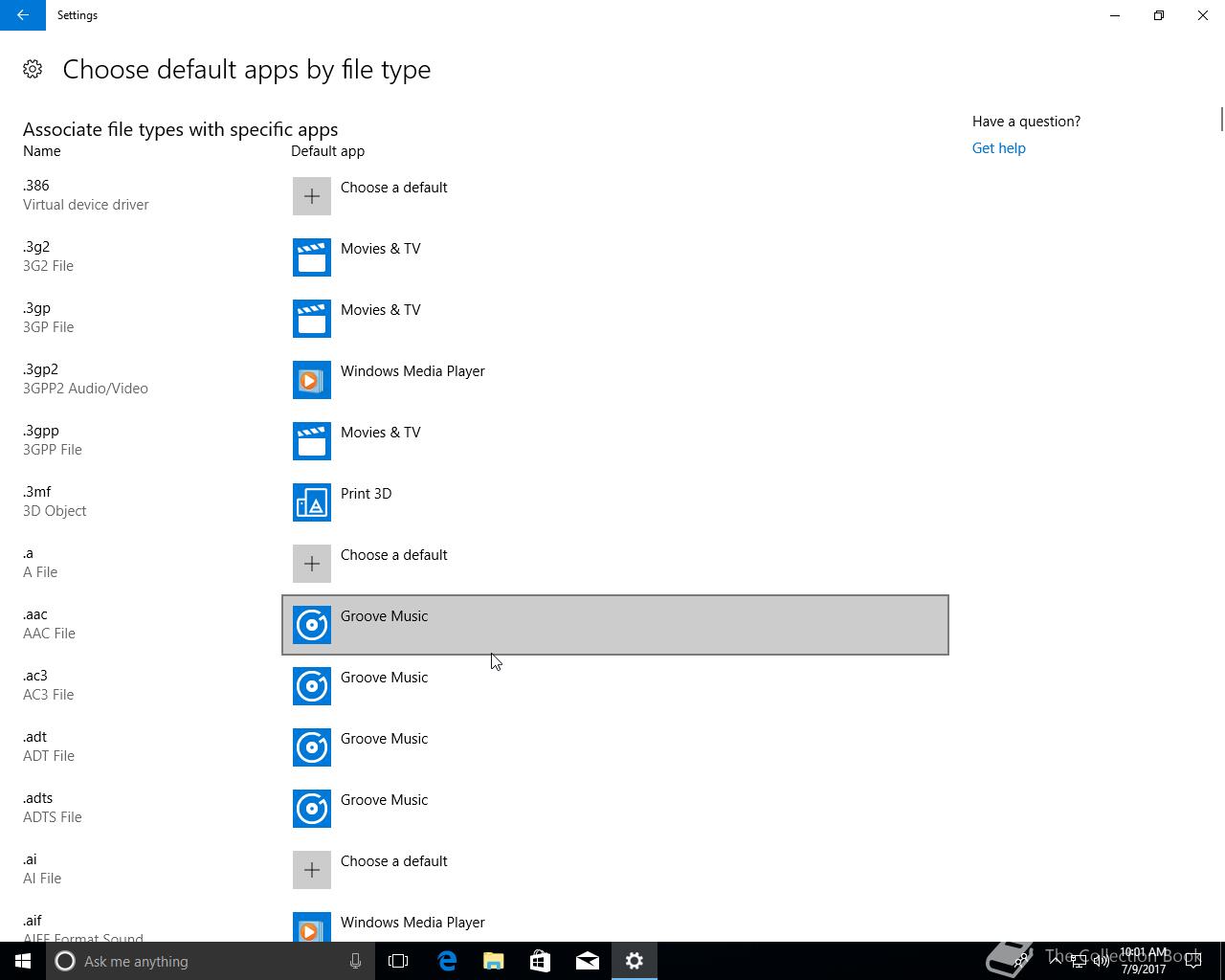
Task: Click Windows Media Player icon for .aif
Action: pos(312,926)
